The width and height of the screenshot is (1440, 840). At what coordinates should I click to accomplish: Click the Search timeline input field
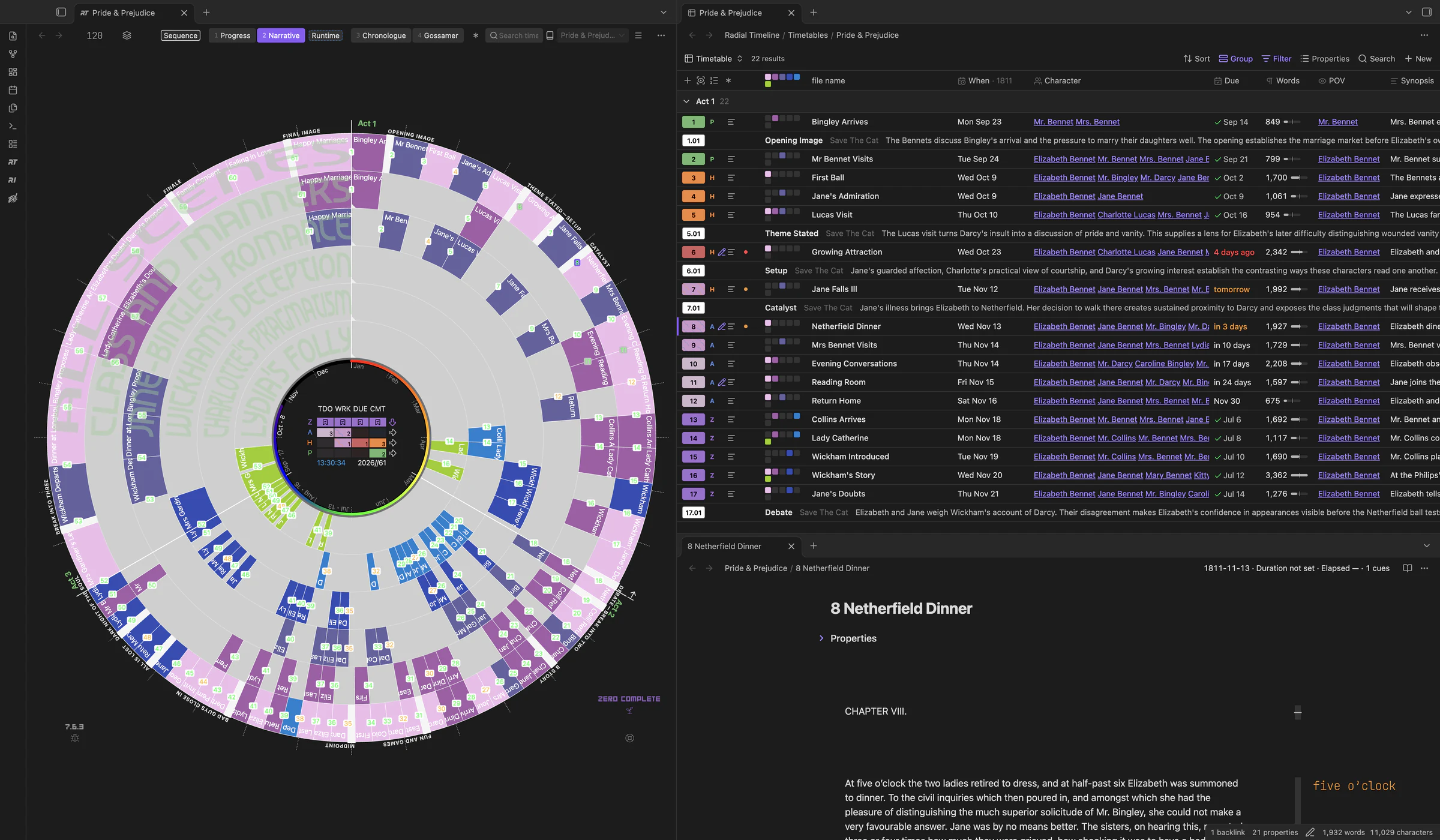pyautogui.click(x=514, y=35)
